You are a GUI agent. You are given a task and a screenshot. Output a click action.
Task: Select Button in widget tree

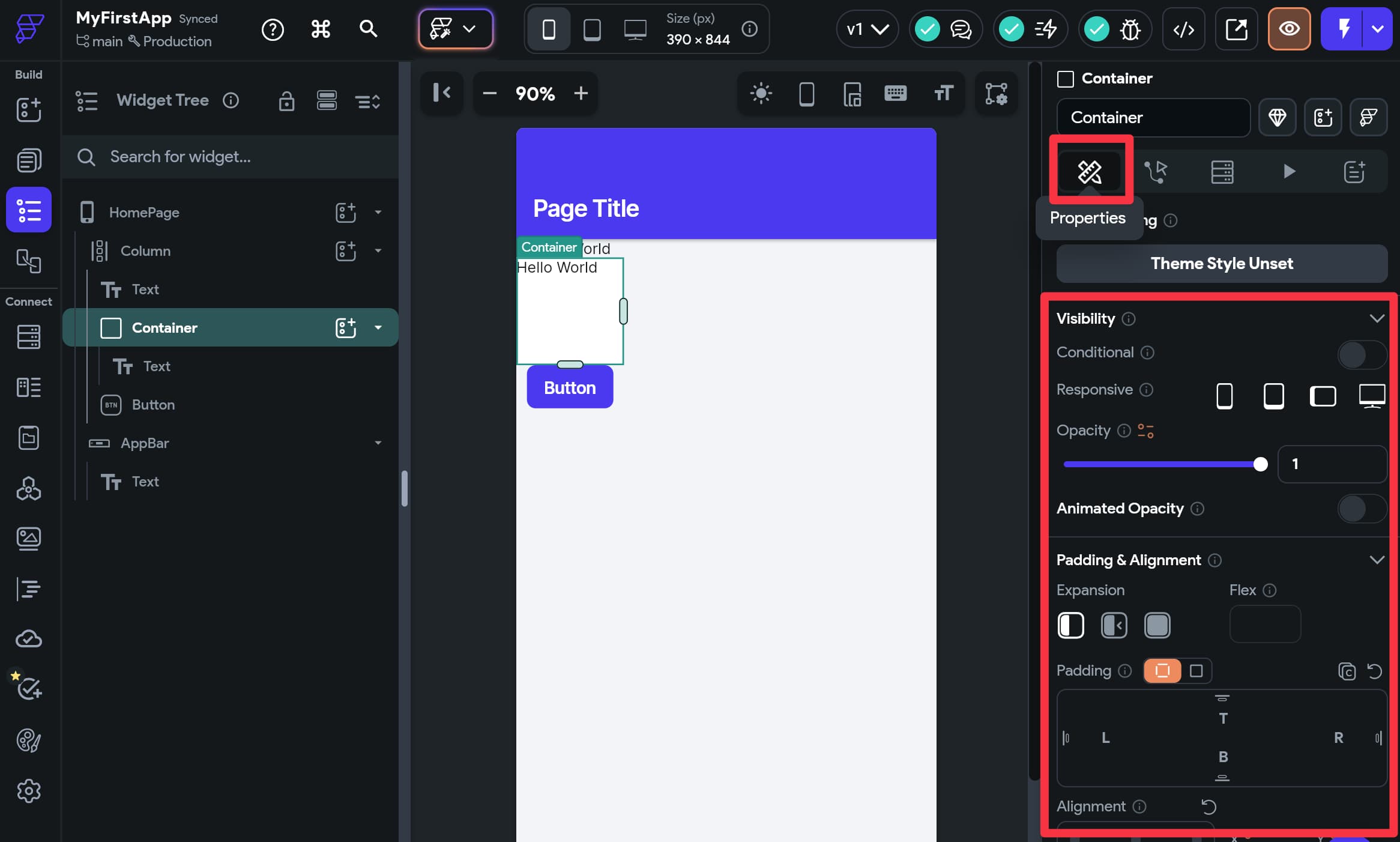[153, 405]
